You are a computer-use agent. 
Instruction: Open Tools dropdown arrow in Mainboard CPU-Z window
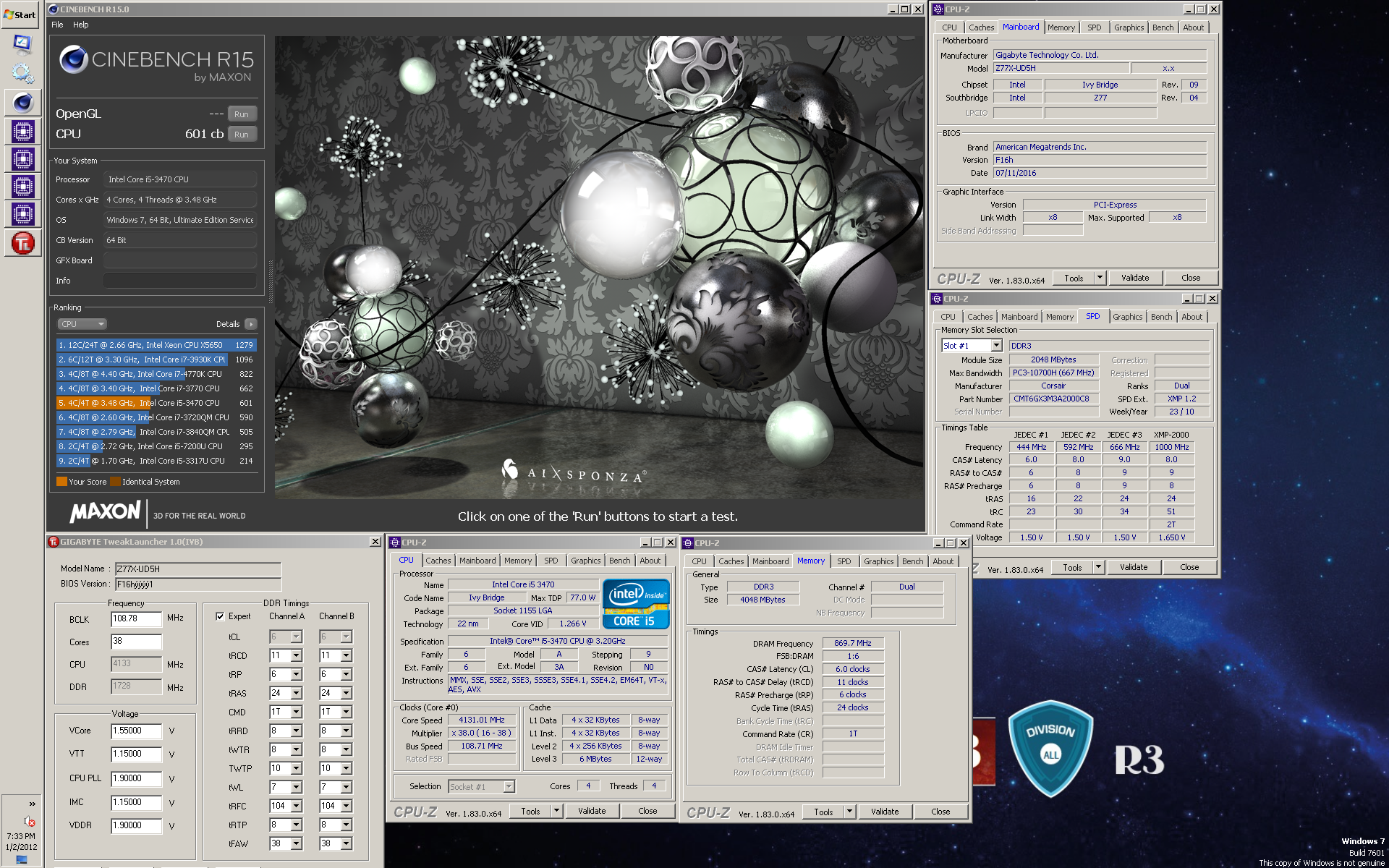(1100, 278)
